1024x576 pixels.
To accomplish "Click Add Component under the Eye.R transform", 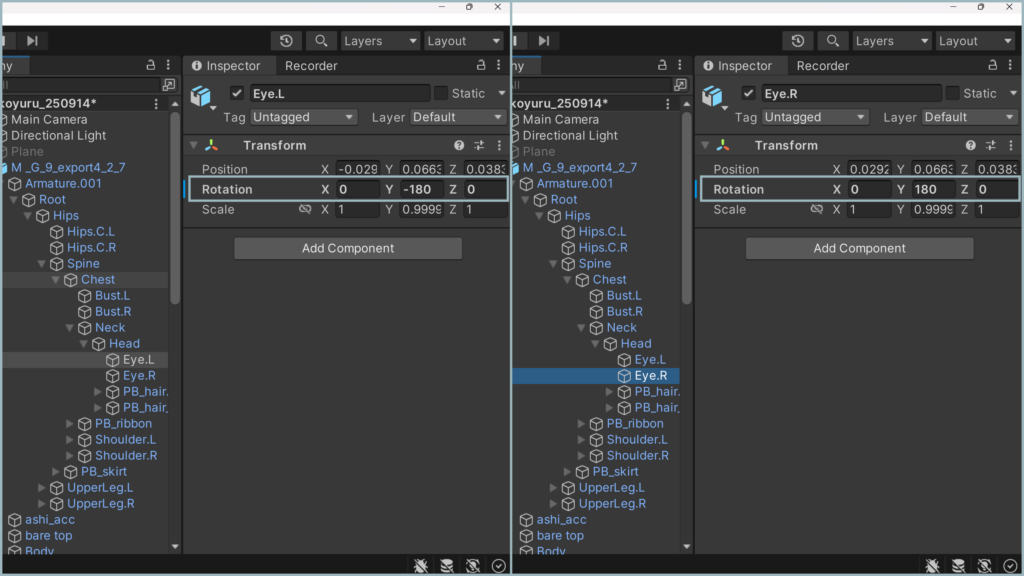I will tap(859, 248).
